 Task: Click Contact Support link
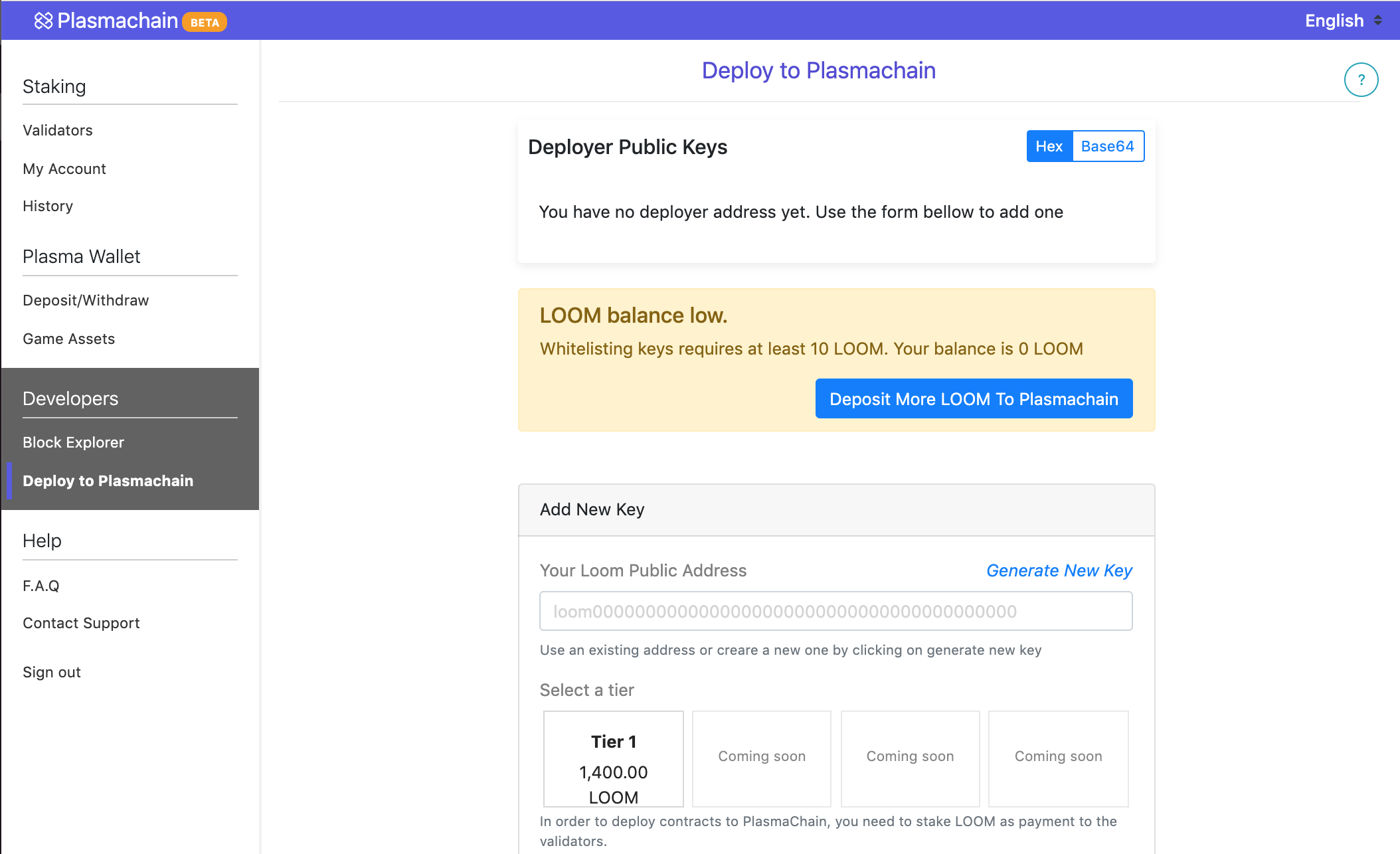pos(81,623)
